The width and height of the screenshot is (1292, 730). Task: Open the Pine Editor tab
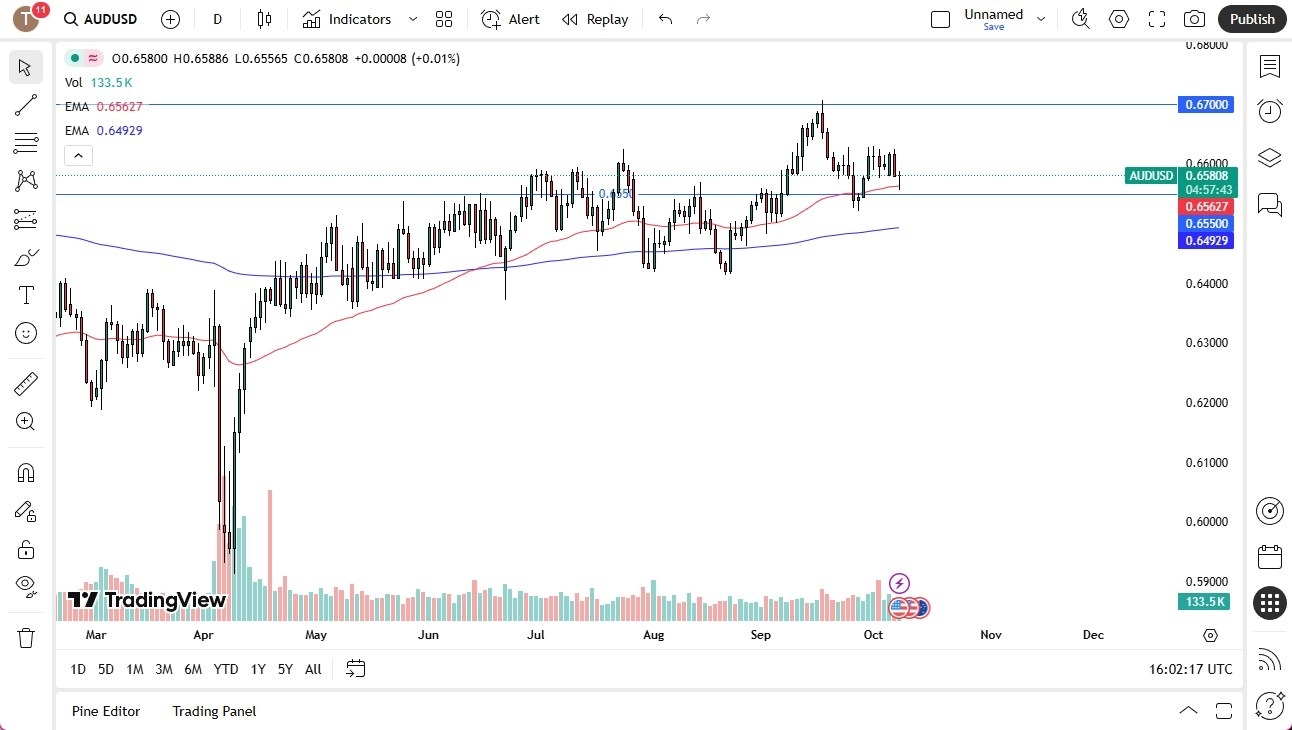tap(106, 711)
